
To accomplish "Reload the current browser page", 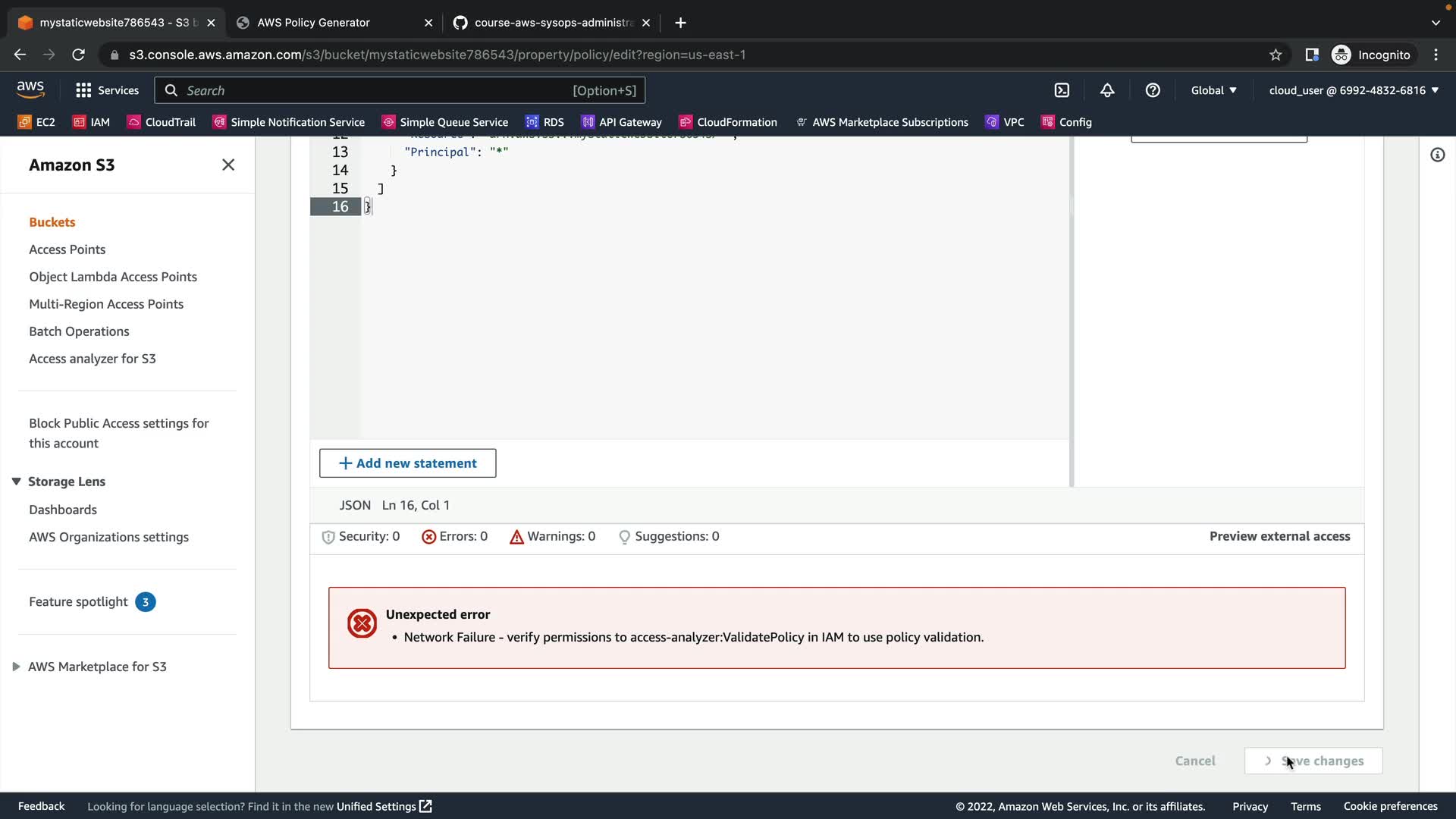I will click(x=78, y=55).
